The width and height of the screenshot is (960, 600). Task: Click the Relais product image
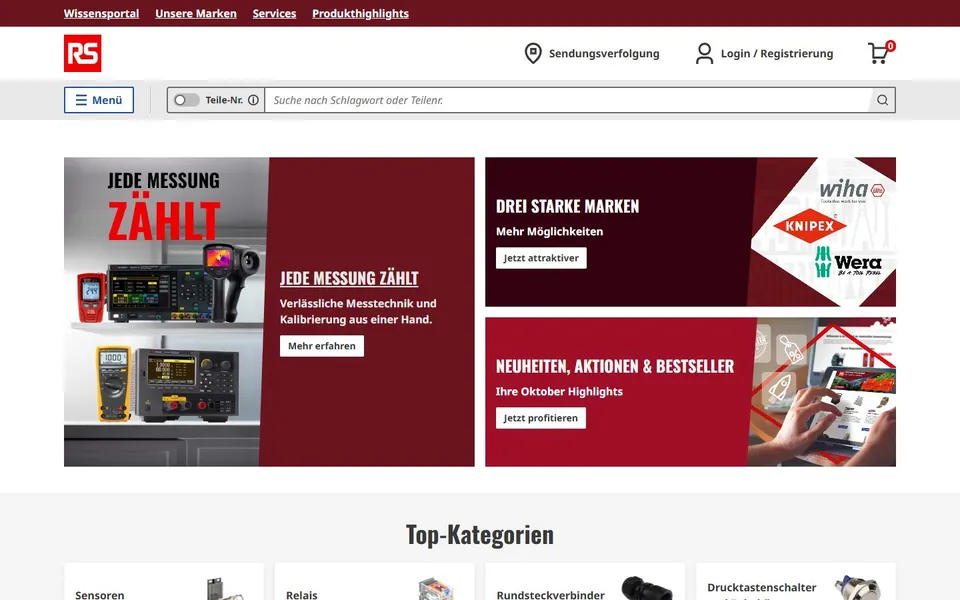436,588
